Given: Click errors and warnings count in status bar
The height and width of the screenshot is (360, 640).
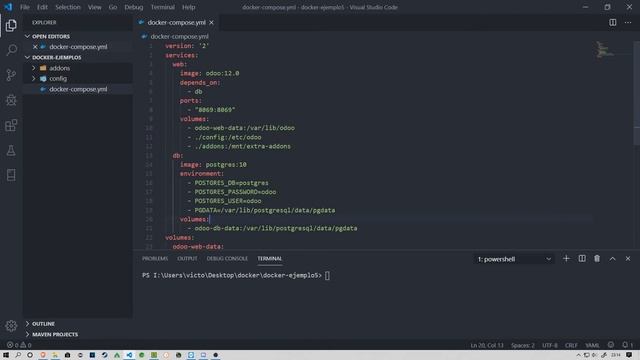Looking at the screenshot, I should 19,345.
